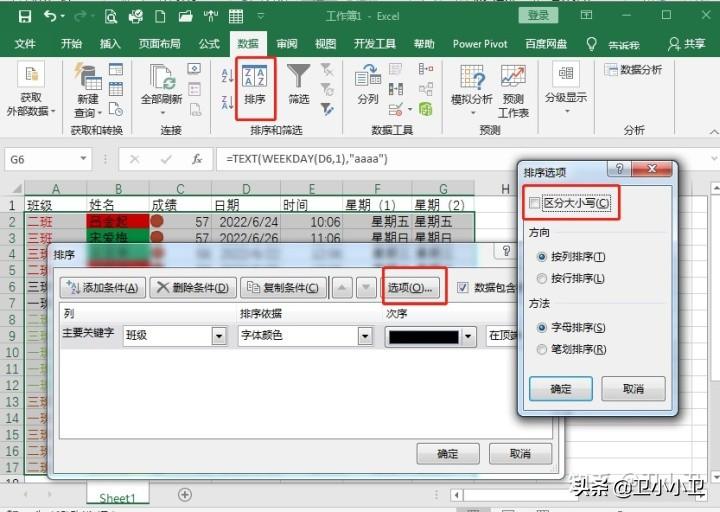The image size is (720, 512).
Task: Open 在顶端 position dropdown
Action: pyautogui.click(x=502, y=336)
